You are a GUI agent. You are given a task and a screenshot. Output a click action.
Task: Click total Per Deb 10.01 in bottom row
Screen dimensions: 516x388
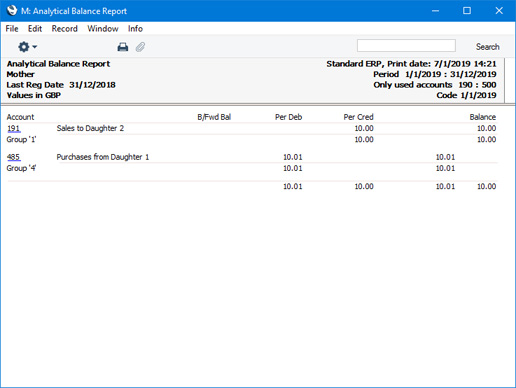pyautogui.click(x=293, y=186)
